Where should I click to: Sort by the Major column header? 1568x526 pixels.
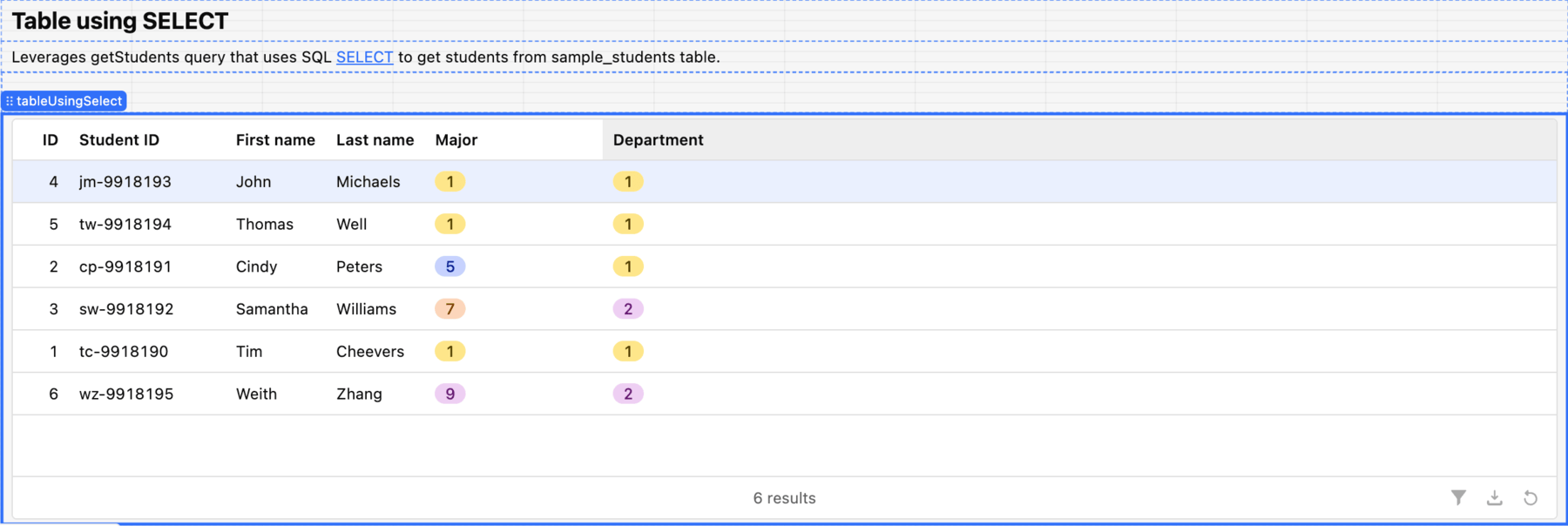456,139
